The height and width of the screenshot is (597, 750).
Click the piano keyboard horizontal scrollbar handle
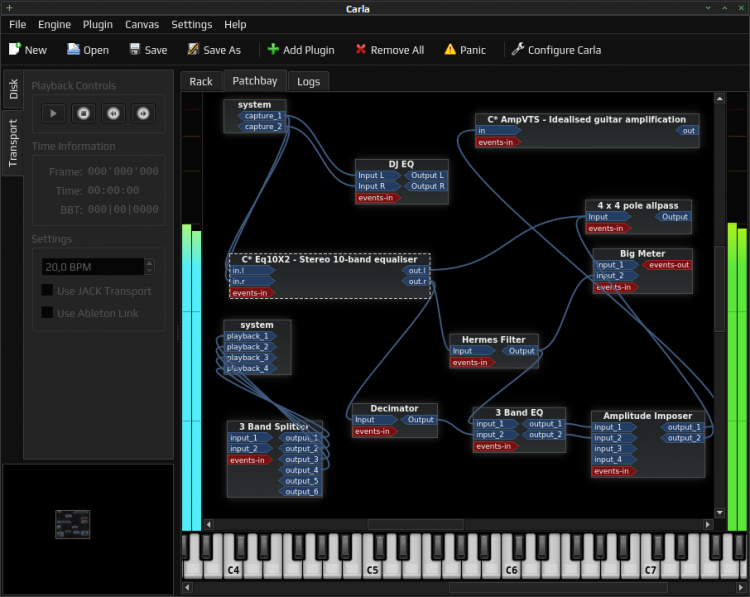point(558,587)
